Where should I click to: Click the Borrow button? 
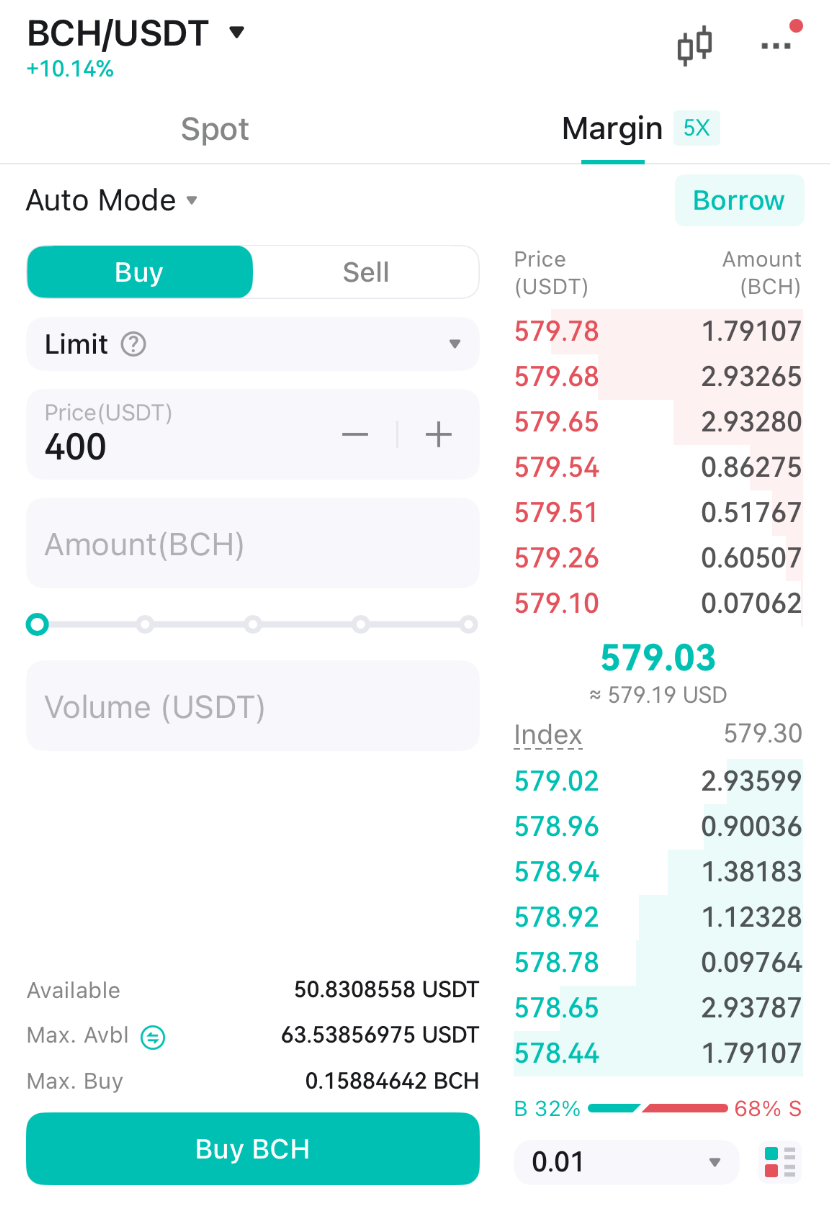[x=739, y=200]
